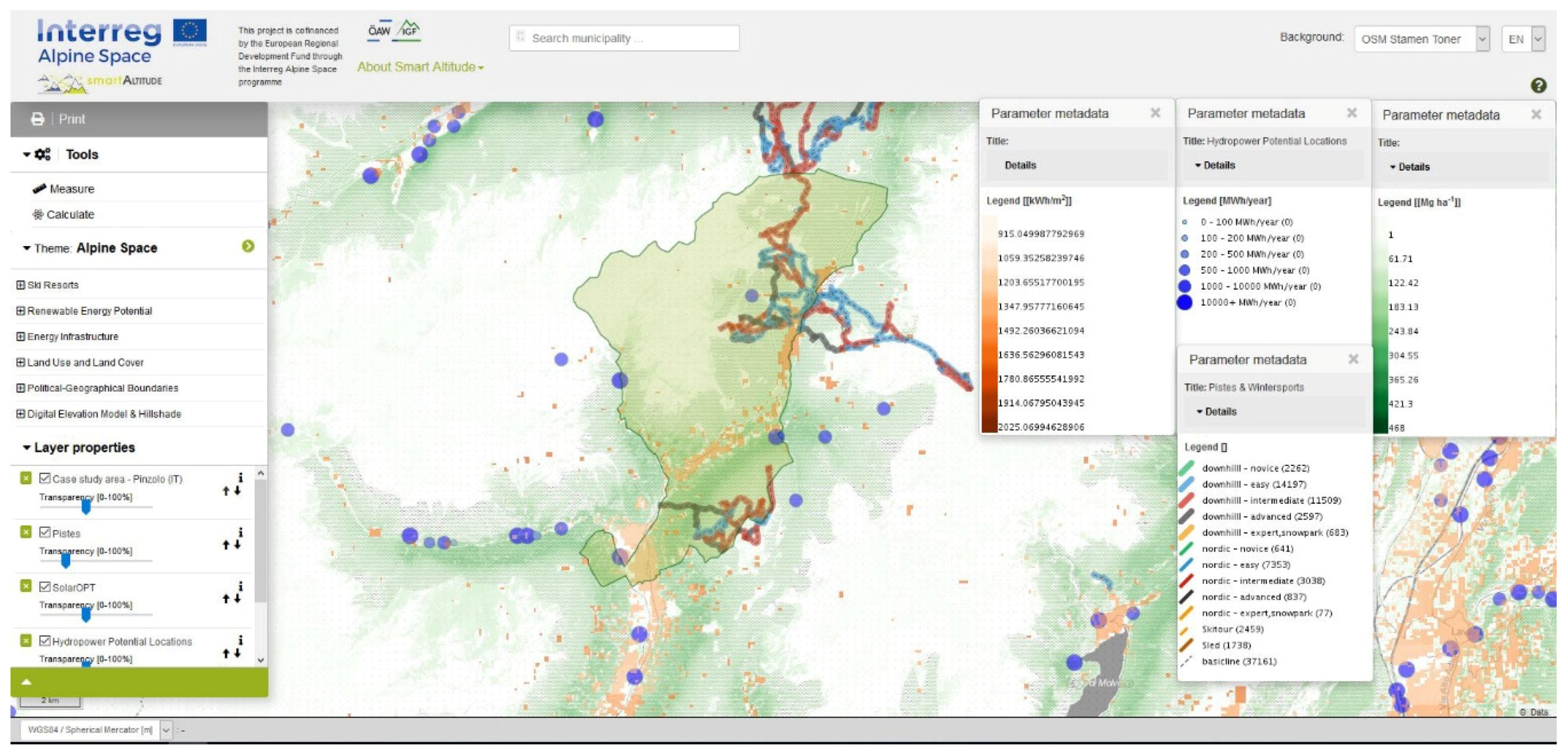Move Hydropower Potential Locations layer up
The image size is (1568, 754).
pyautogui.click(x=226, y=653)
